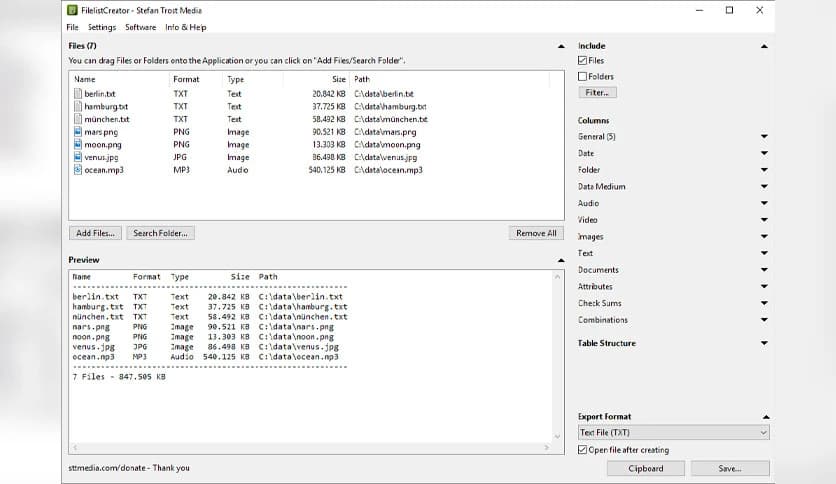836x484 pixels.
Task: Click the hamburg.txt file icon
Action: 78,107
